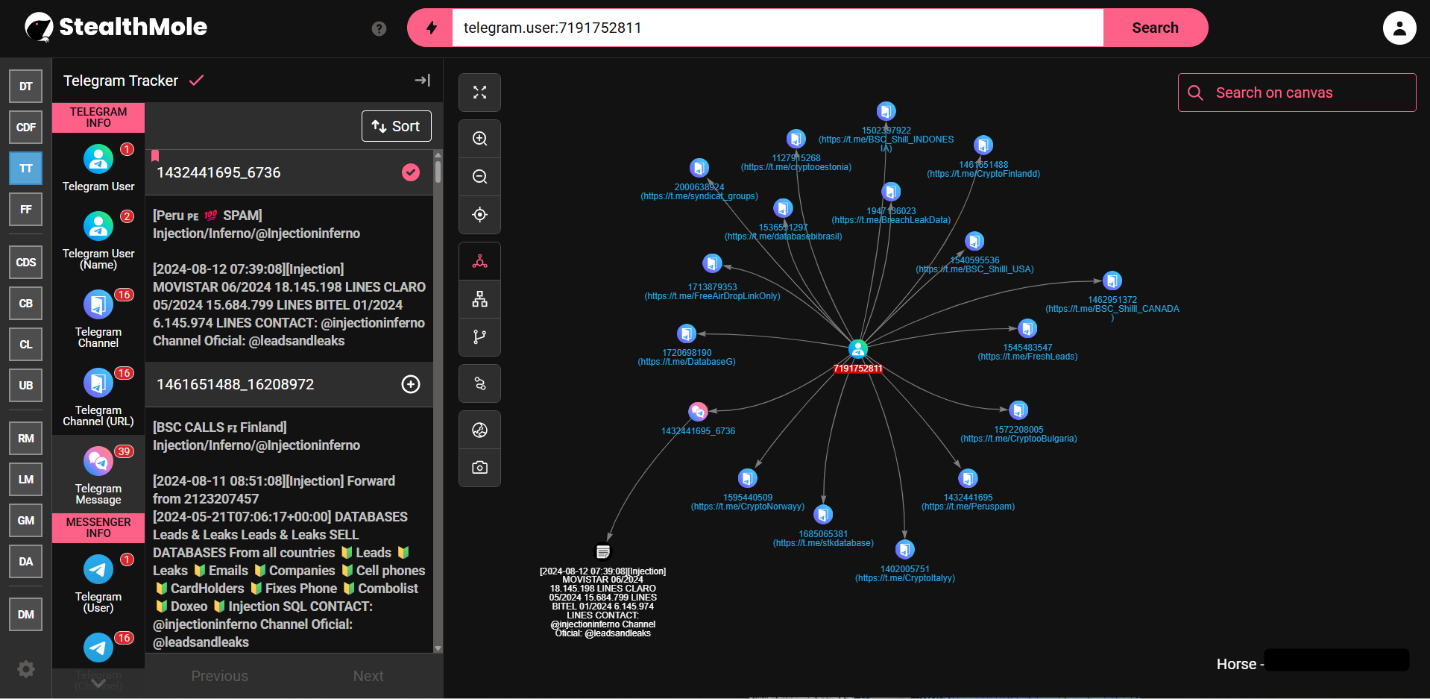Screen dimensions: 1430x699
Task: Select the FreshLeads channel node
Action: pos(1027,328)
